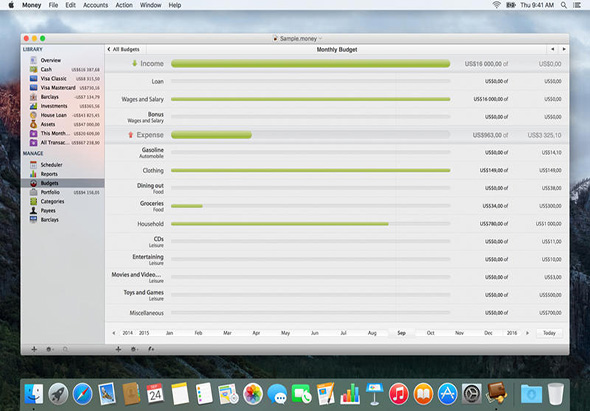The width and height of the screenshot is (590, 411).
Task: Open System Preferences from the Dock
Action: (x=471, y=394)
